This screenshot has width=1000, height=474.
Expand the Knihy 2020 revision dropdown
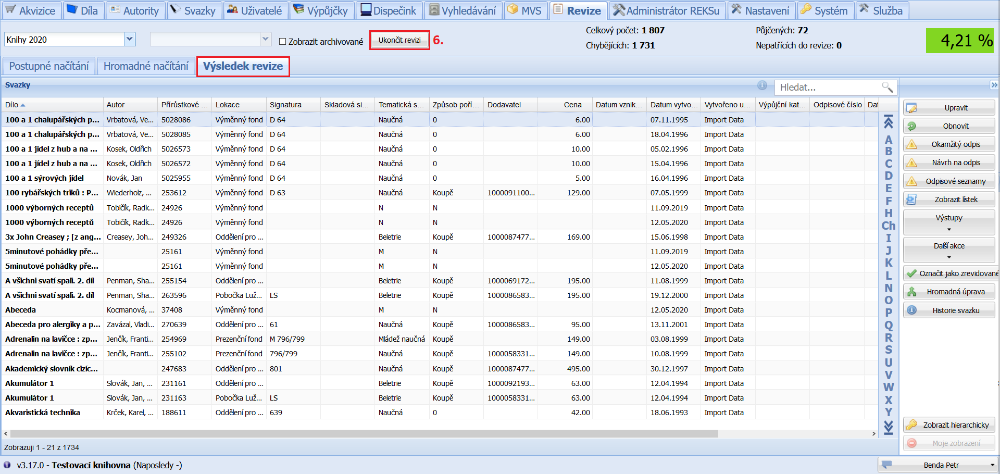(x=131, y=39)
